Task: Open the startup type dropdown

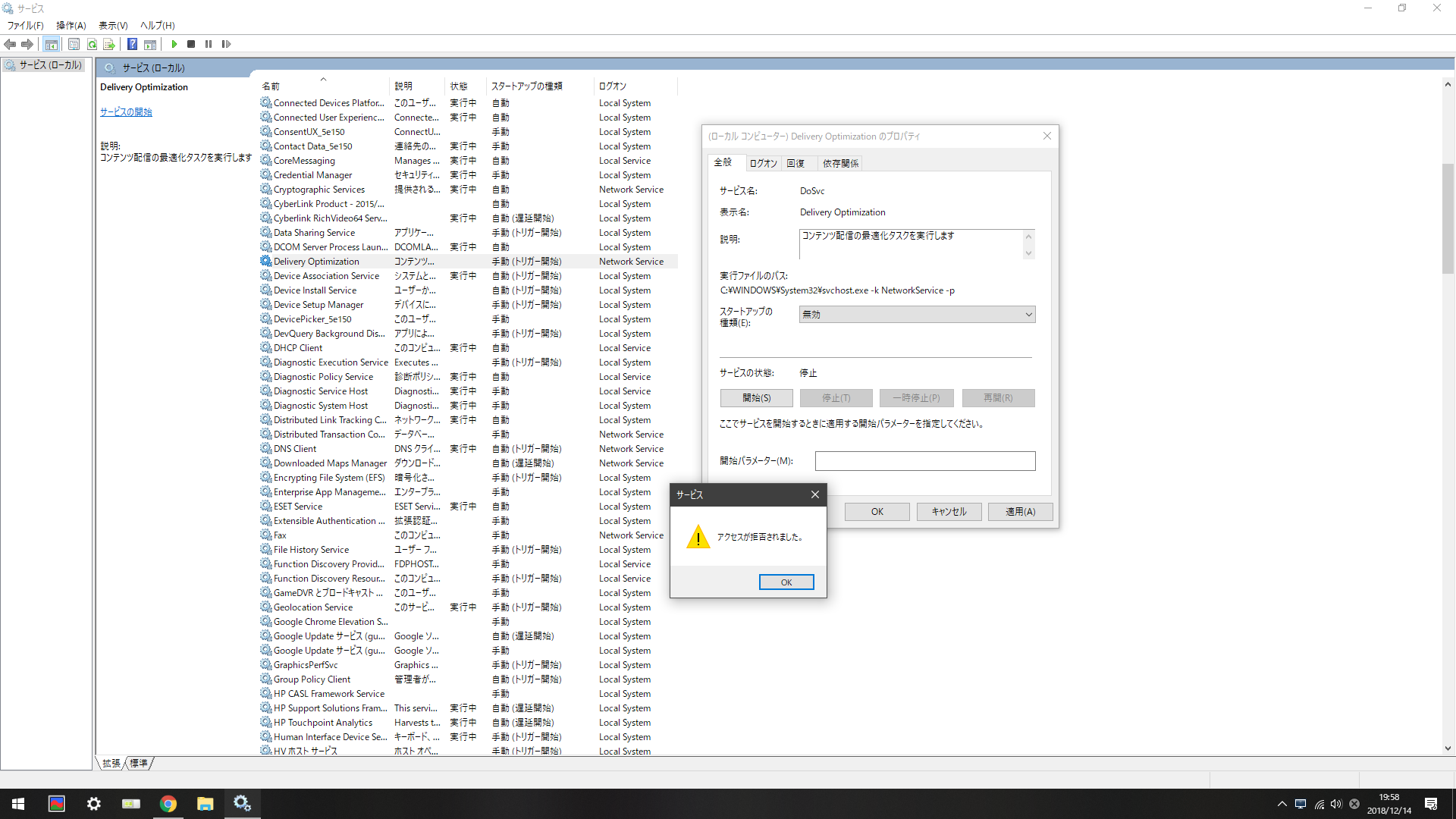Action: (917, 315)
